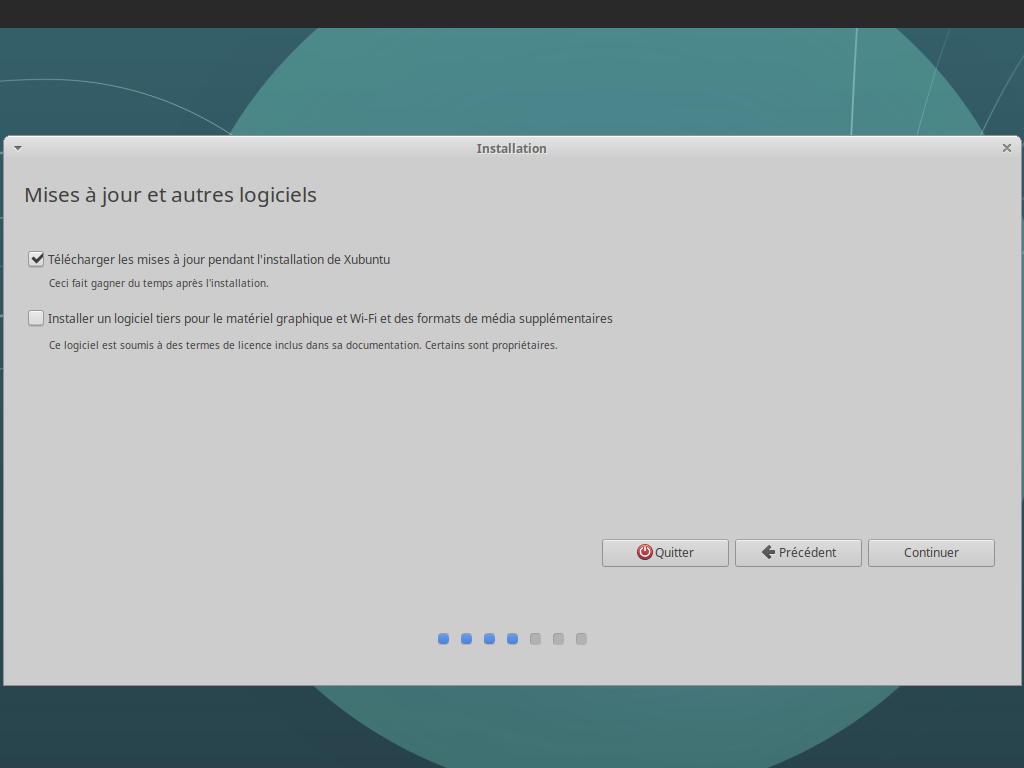Click the third blue progress dot
The height and width of the screenshot is (768, 1024).
coord(489,639)
